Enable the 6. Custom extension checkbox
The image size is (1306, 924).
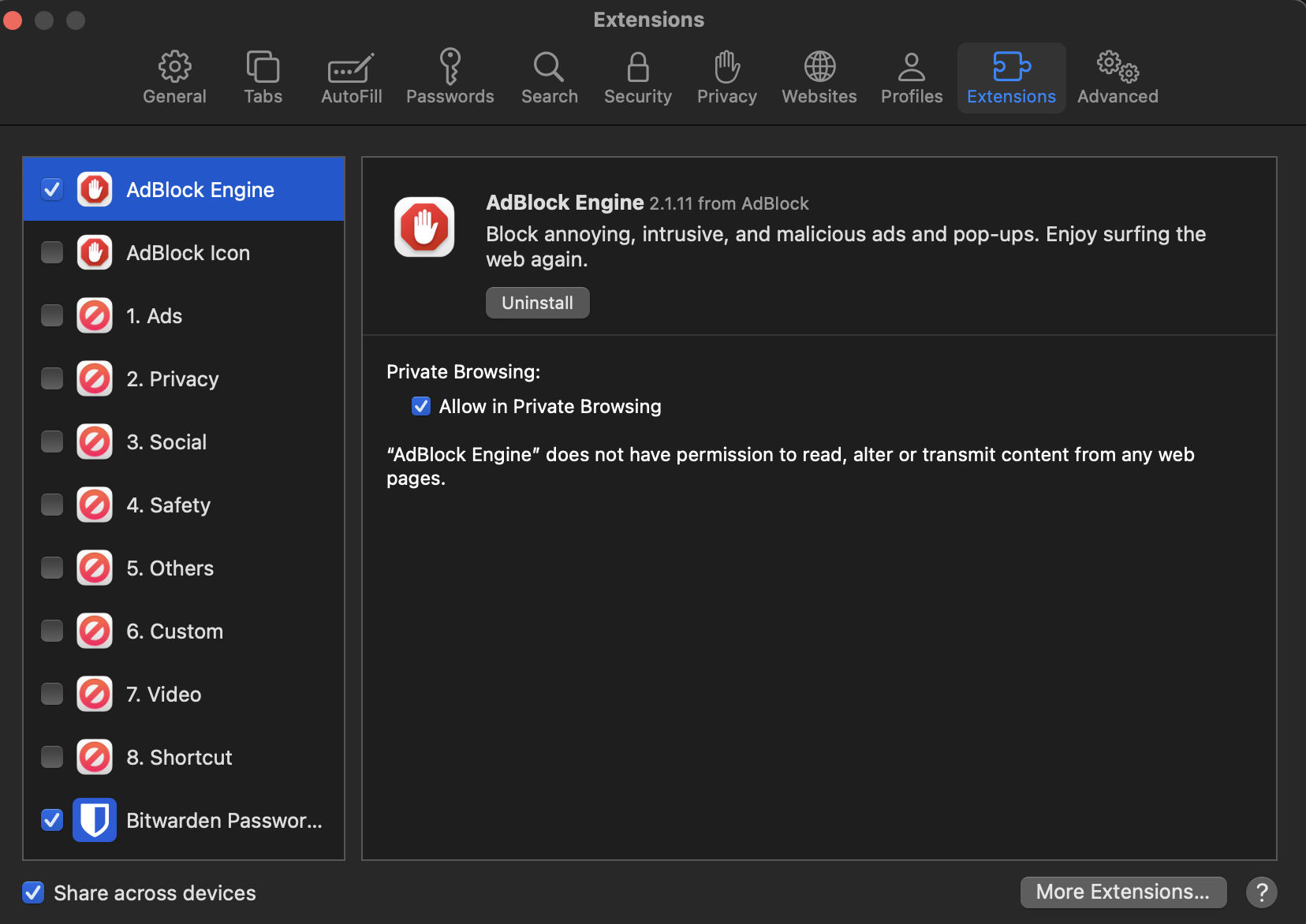52,631
